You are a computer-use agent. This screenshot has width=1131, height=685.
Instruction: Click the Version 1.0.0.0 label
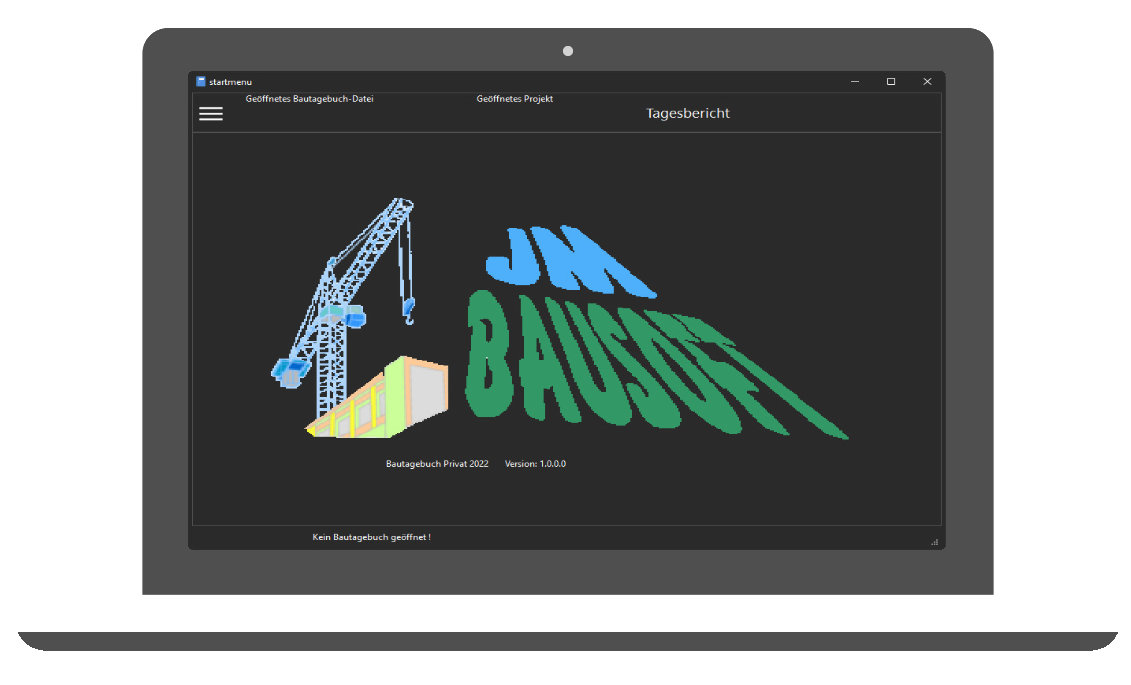point(535,464)
